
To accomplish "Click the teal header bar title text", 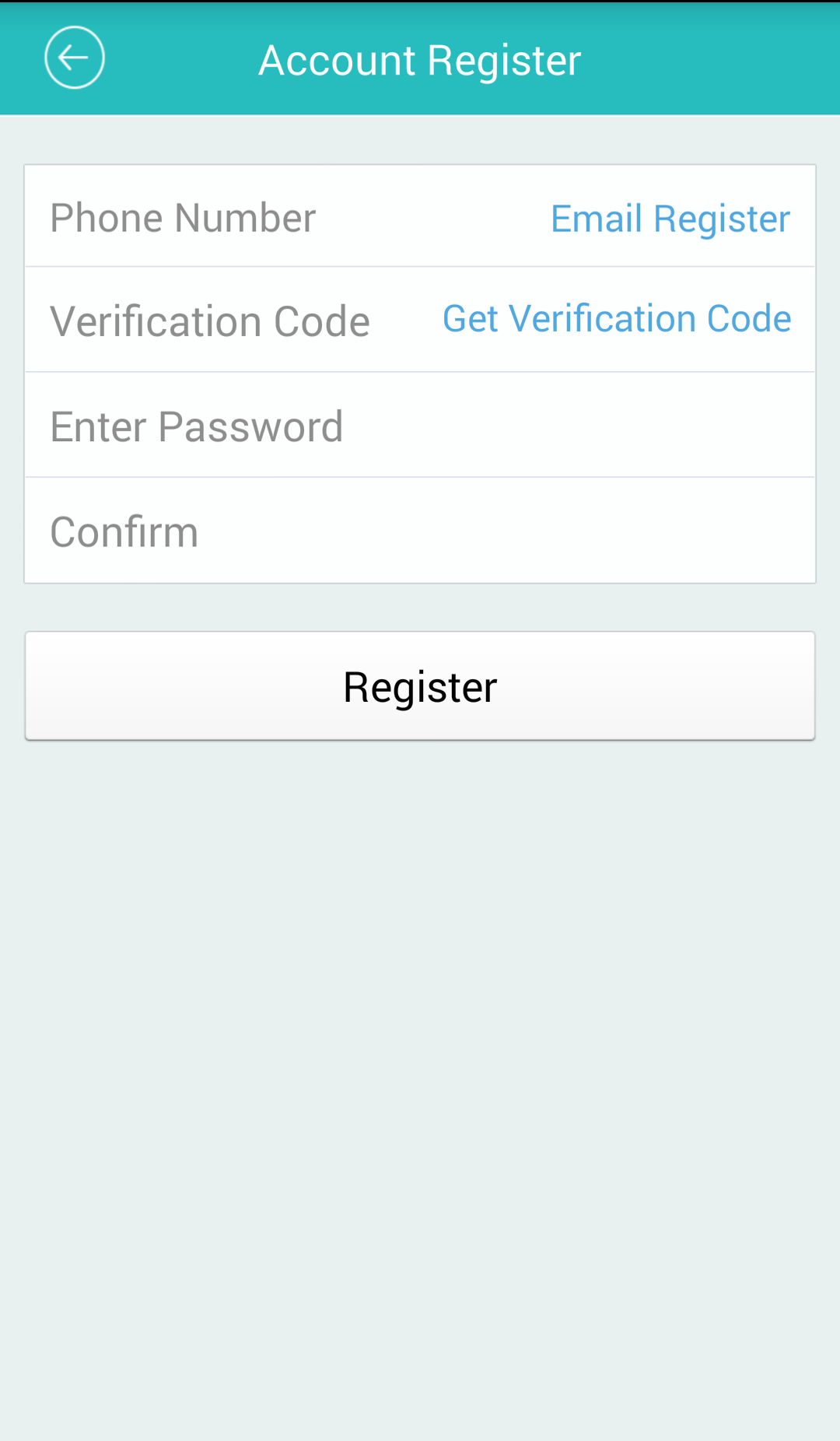I will (420, 60).
